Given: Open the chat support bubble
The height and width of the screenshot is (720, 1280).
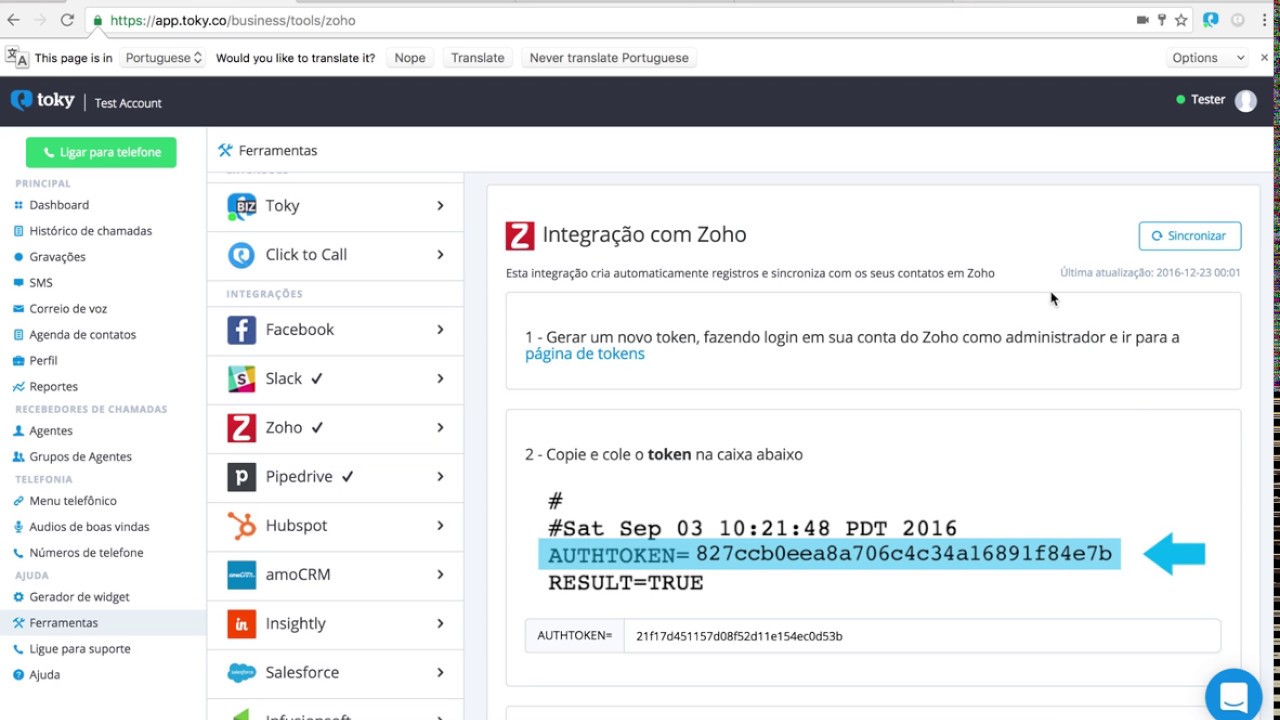Looking at the screenshot, I should point(1233,696).
